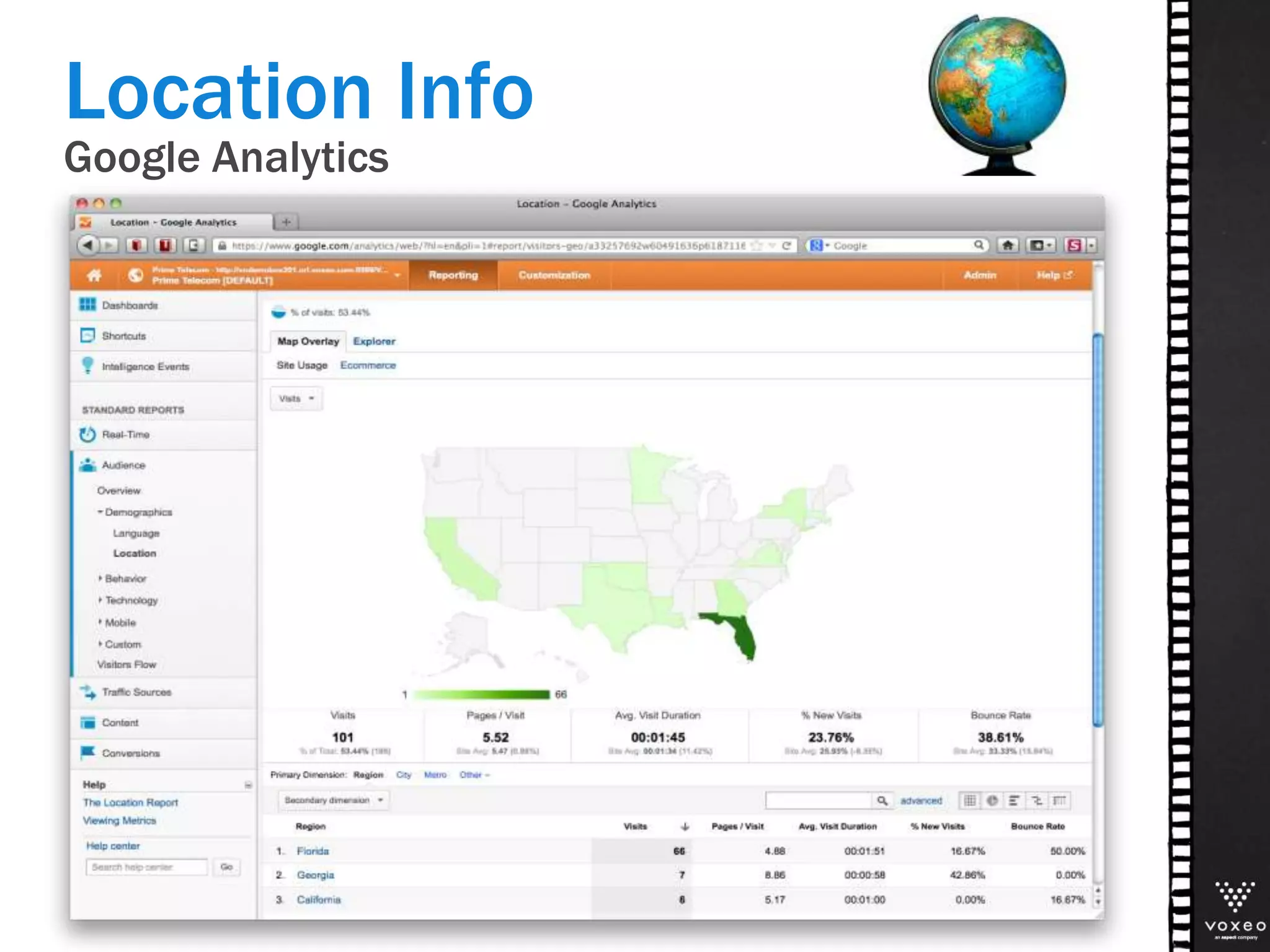Viewport: 1270px width, 952px height.
Task: Collapse the Help panel in sidebar
Action: coord(248,785)
